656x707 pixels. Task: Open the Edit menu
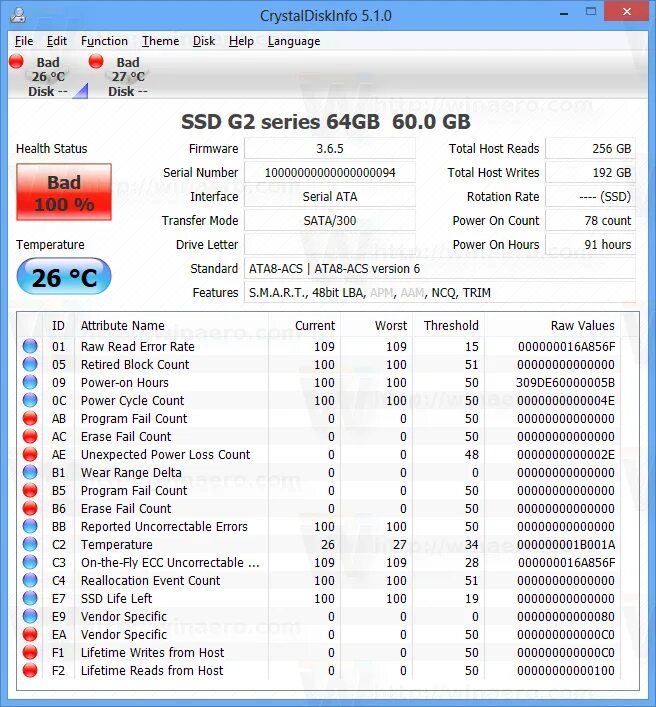tap(57, 41)
